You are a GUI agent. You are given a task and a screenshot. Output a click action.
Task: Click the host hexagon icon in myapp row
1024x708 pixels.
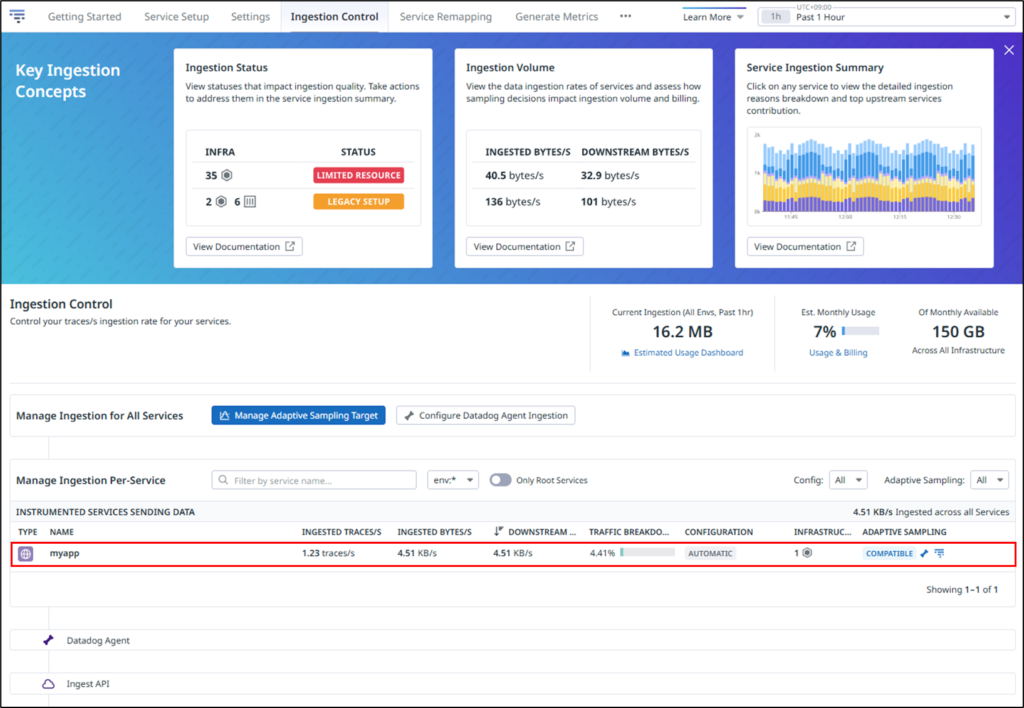[x=807, y=553]
